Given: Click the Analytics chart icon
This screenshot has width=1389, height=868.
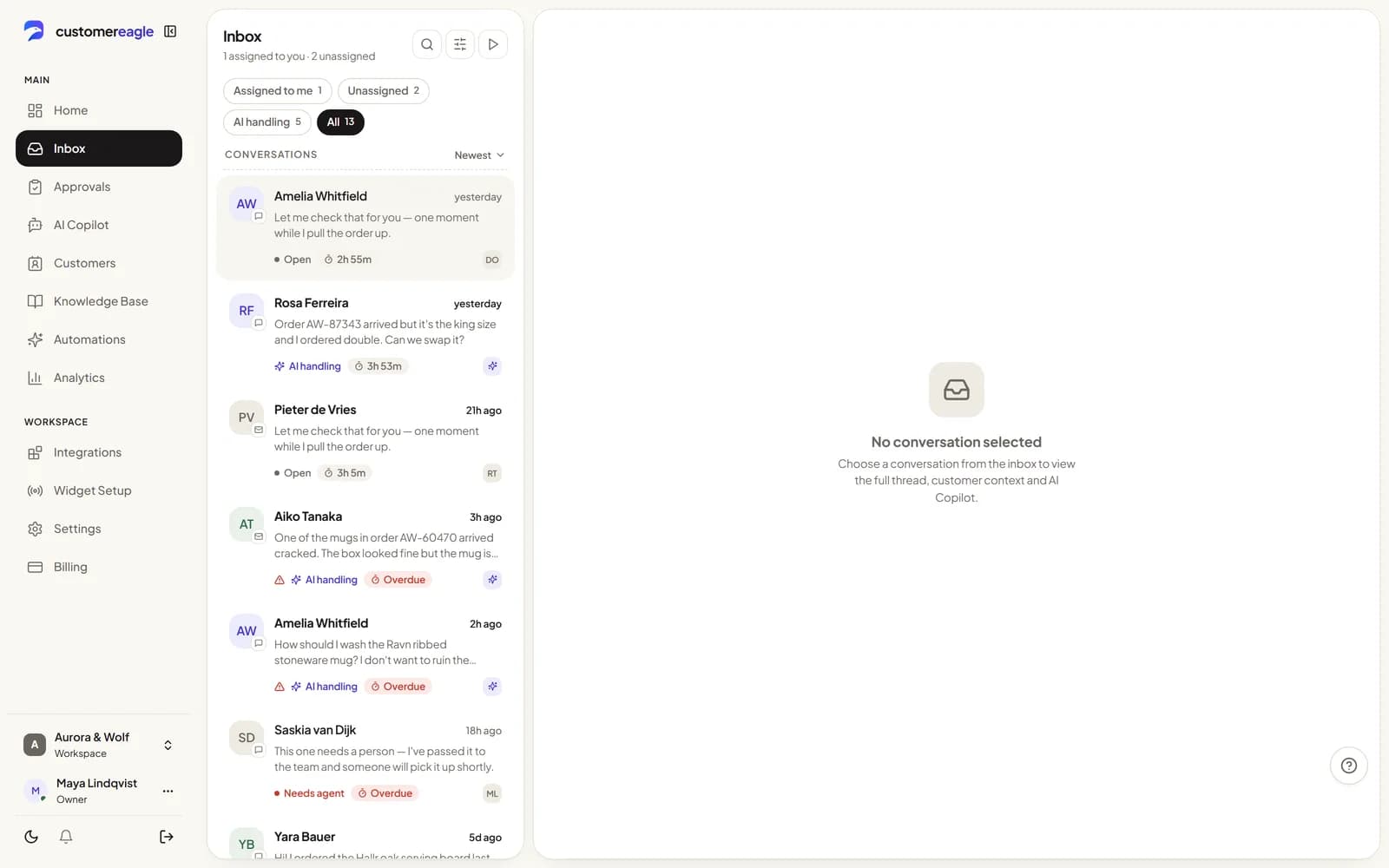Looking at the screenshot, I should click(35, 378).
